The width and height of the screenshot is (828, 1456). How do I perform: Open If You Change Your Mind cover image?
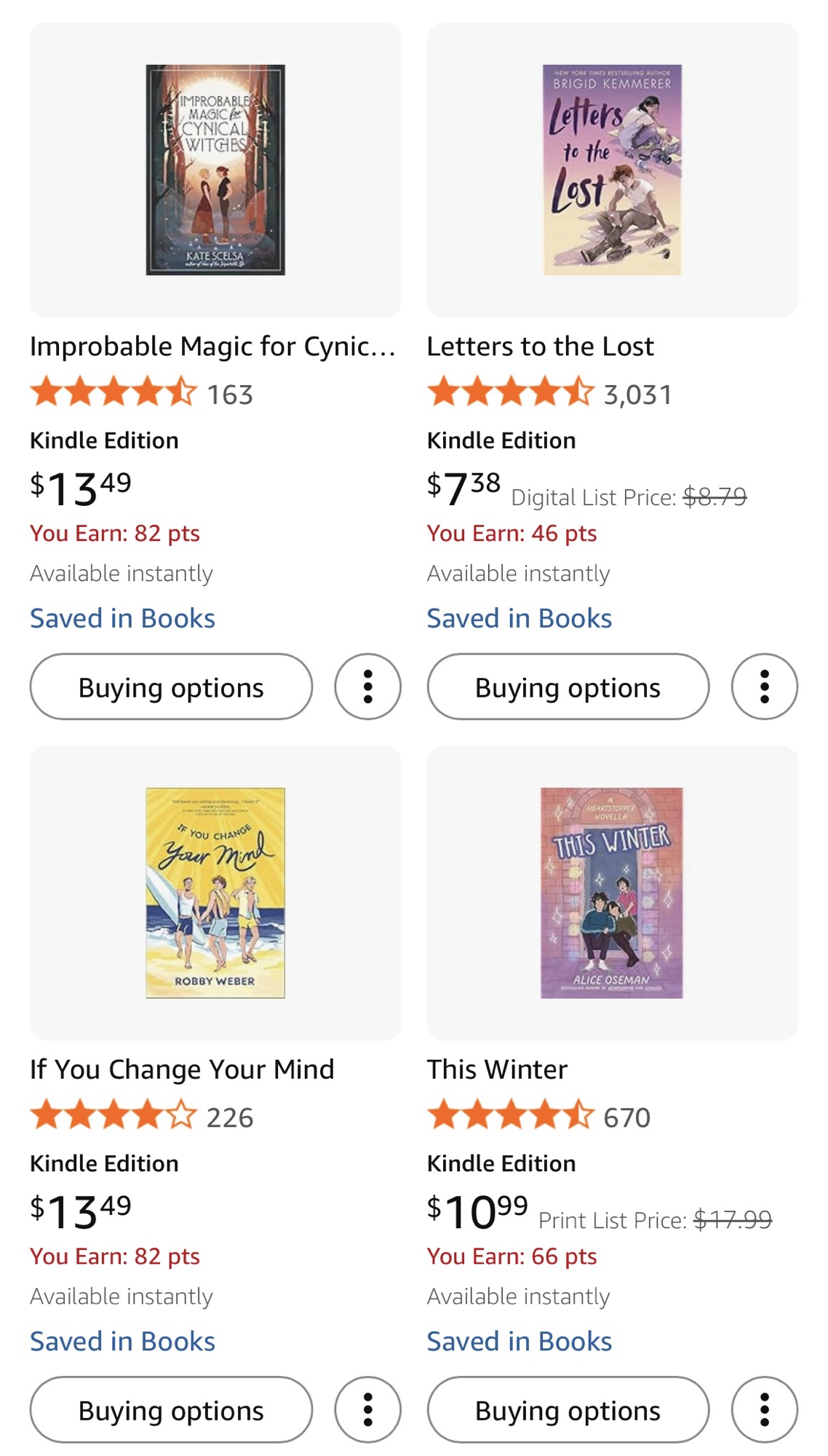[215, 893]
